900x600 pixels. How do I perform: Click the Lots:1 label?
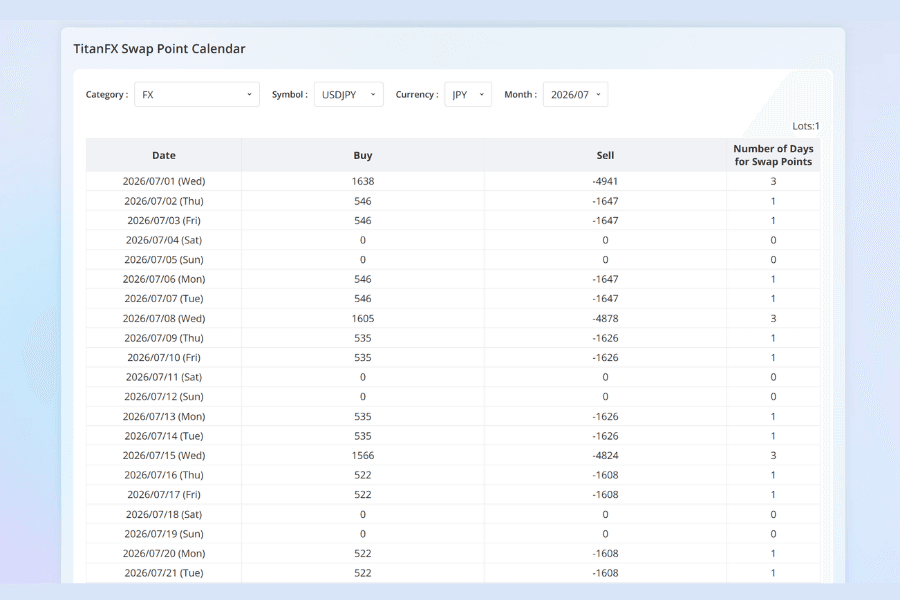pos(806,126)
